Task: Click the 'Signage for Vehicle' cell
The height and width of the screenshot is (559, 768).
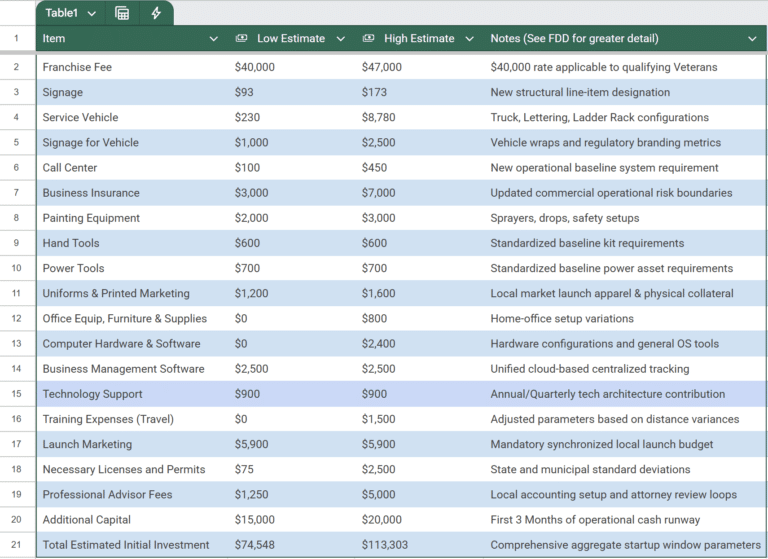Action: coord(132,143)
